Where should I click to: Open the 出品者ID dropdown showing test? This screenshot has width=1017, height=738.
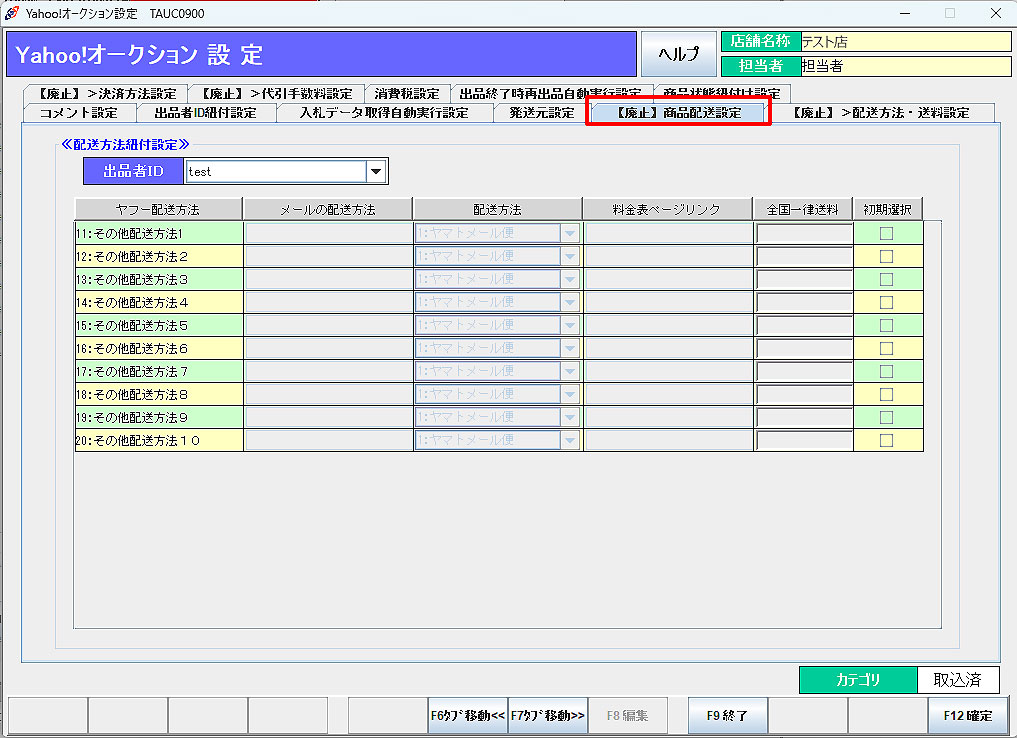coord(375,170)
